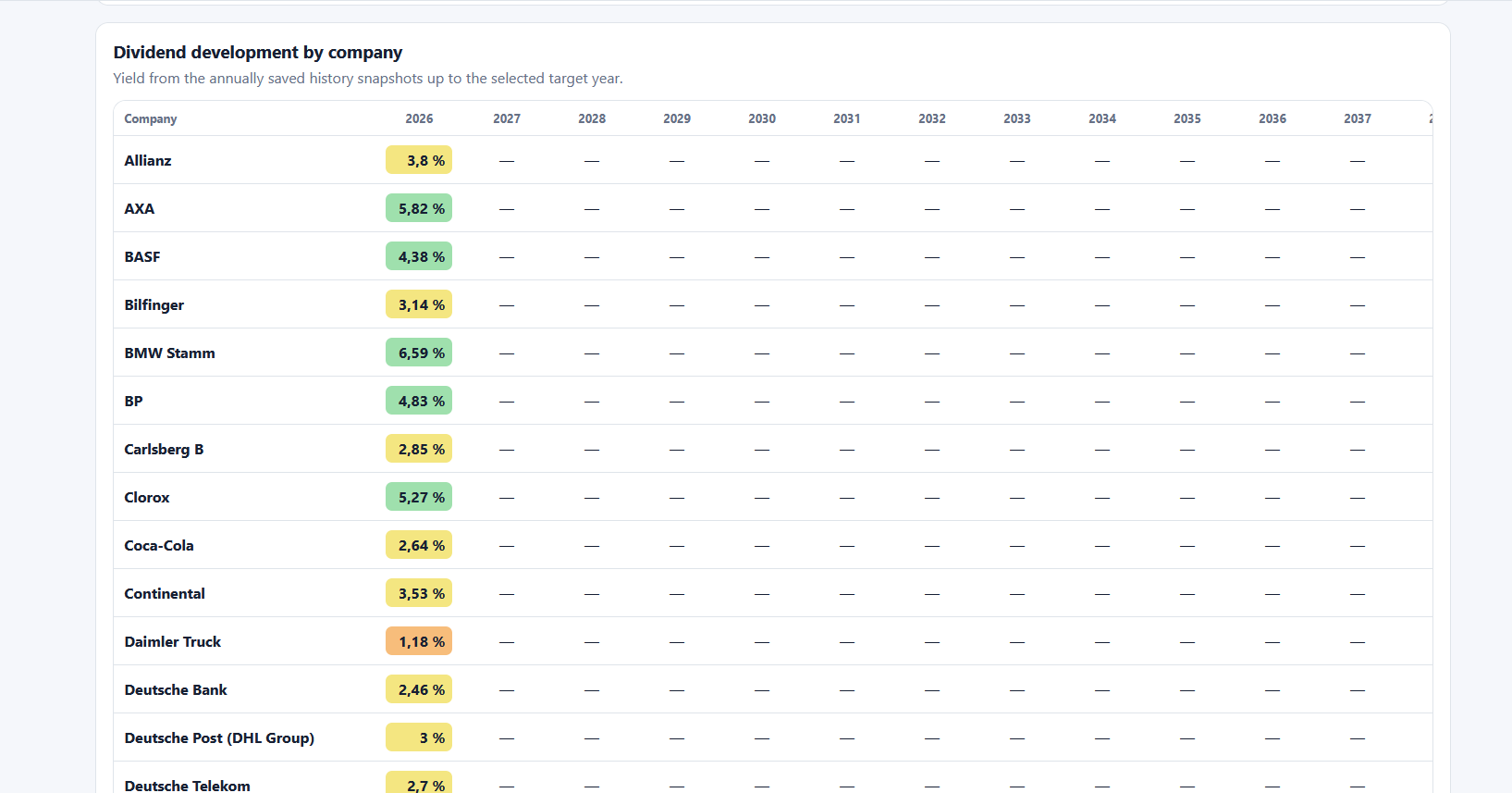Screen dimensions: 1512x793
Task: Click the BP 4,83 % yield badge
Action: click(x=419, y=401)
